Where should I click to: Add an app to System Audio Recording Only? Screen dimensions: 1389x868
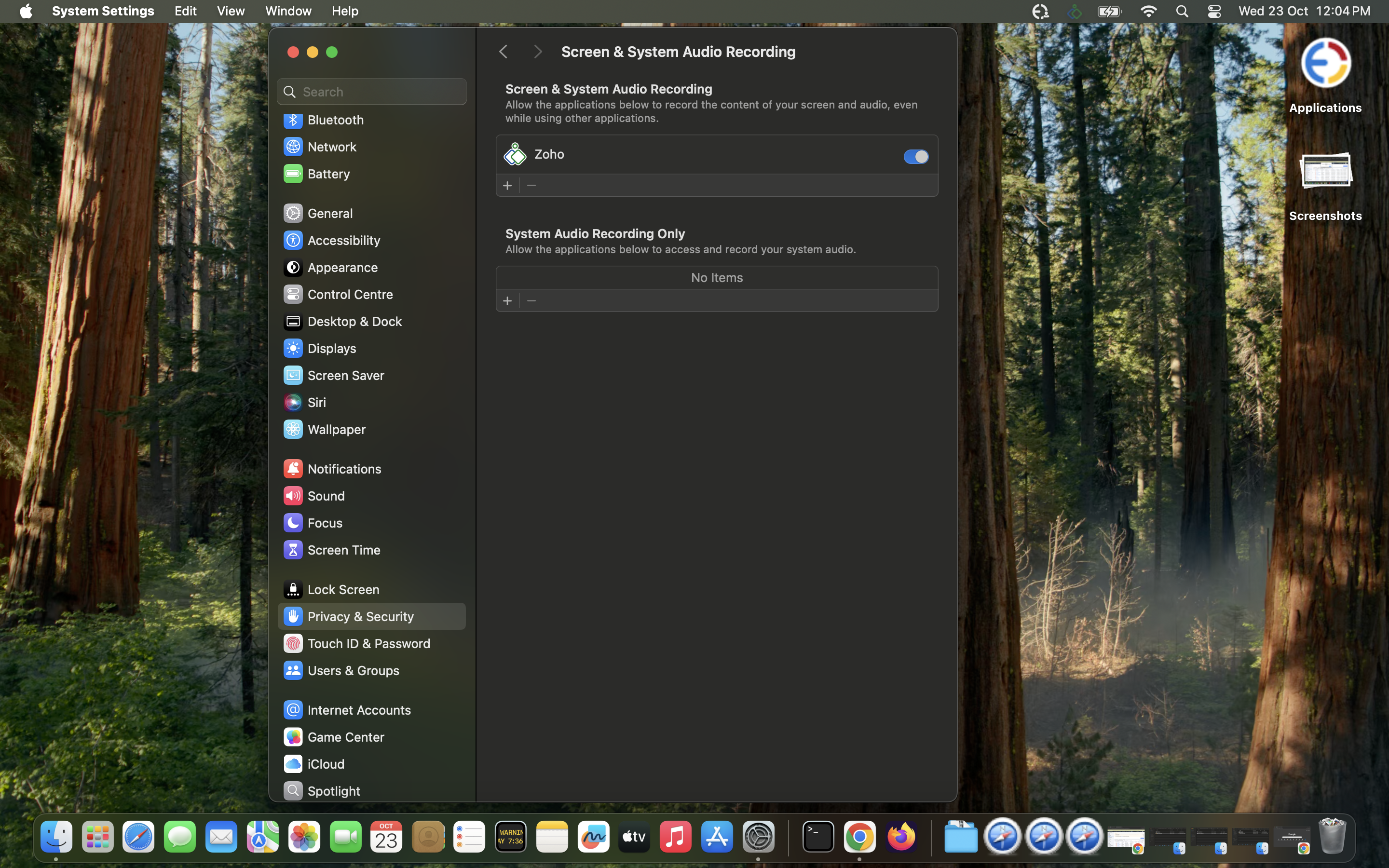pos(507,300)
